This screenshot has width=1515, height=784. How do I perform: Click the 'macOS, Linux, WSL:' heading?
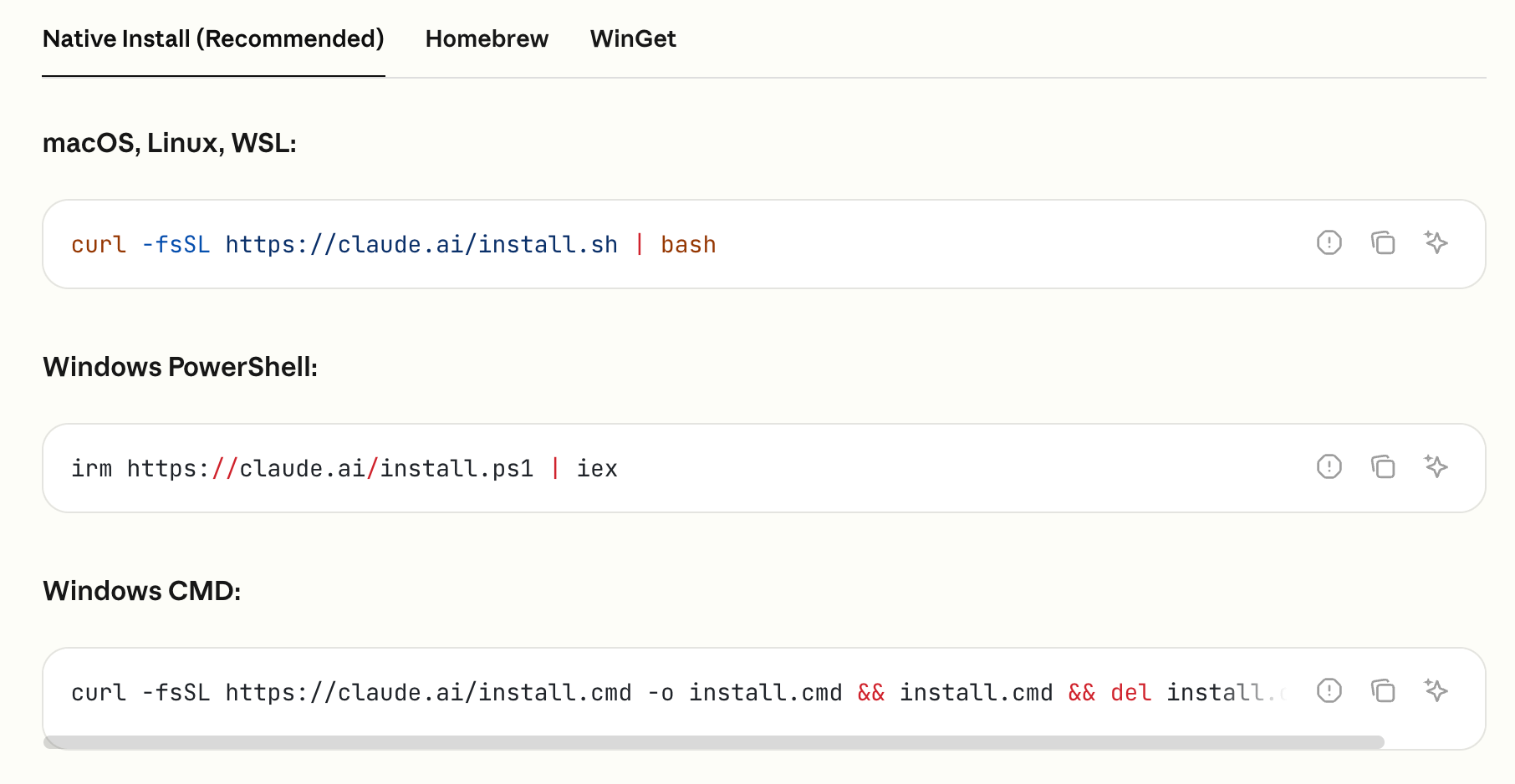click(170, 143)
